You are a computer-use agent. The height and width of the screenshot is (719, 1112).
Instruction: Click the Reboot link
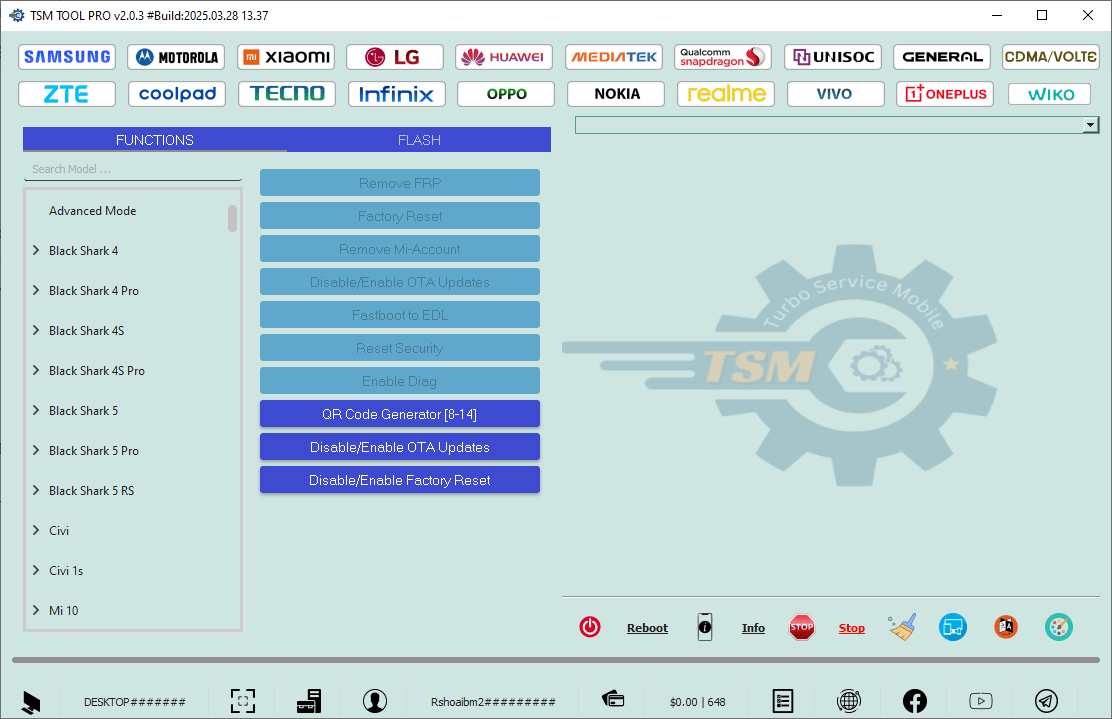[647, 627]
